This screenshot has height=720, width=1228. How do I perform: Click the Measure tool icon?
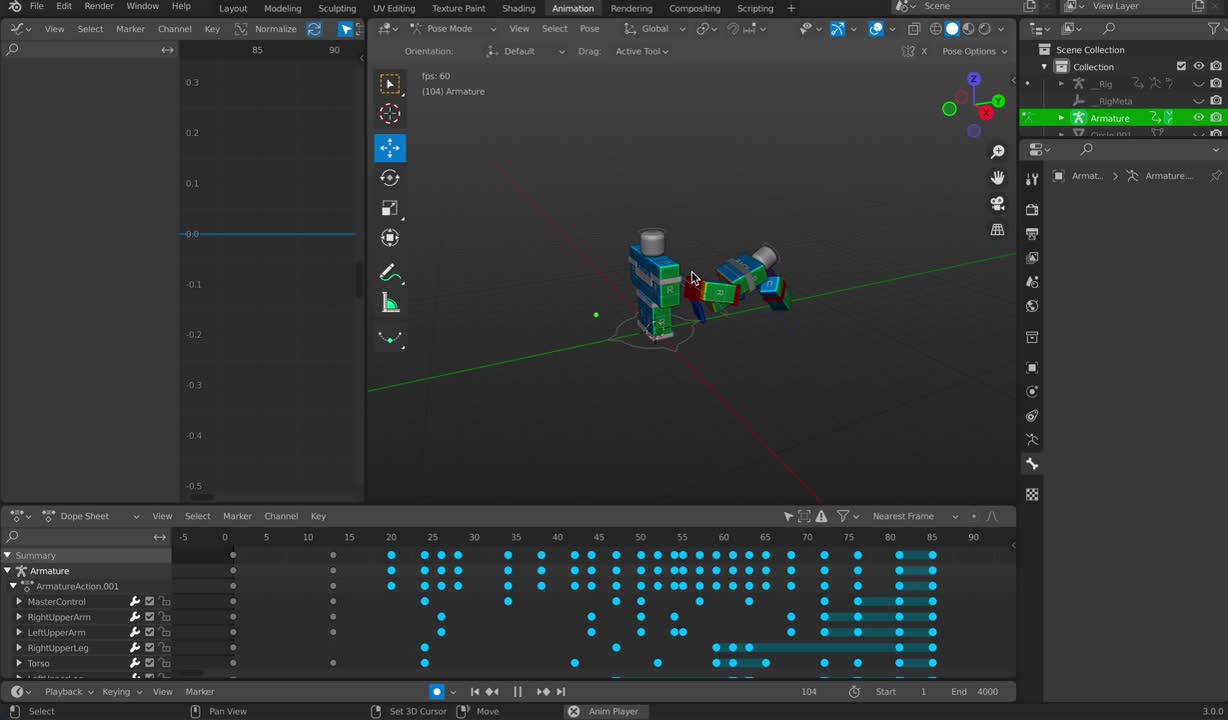(390, 303)
